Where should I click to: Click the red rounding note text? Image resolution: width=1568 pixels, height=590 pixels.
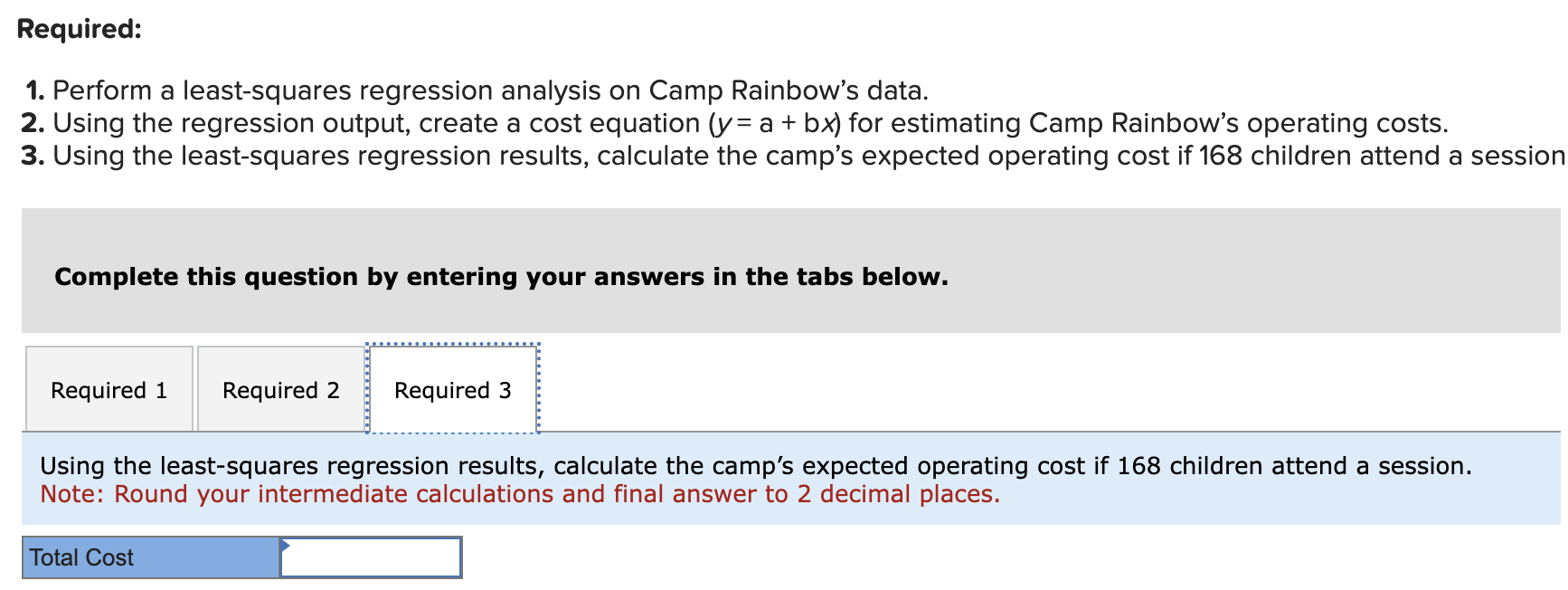click(520, 494)
